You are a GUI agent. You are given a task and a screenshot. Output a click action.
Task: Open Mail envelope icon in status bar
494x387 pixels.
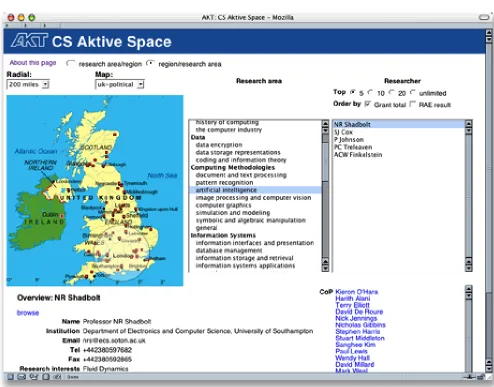pyautogui.click(x=22, y=377)
